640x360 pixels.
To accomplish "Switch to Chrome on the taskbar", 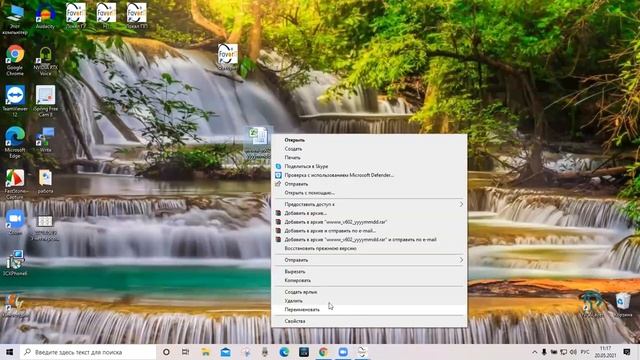I will 323,352.
